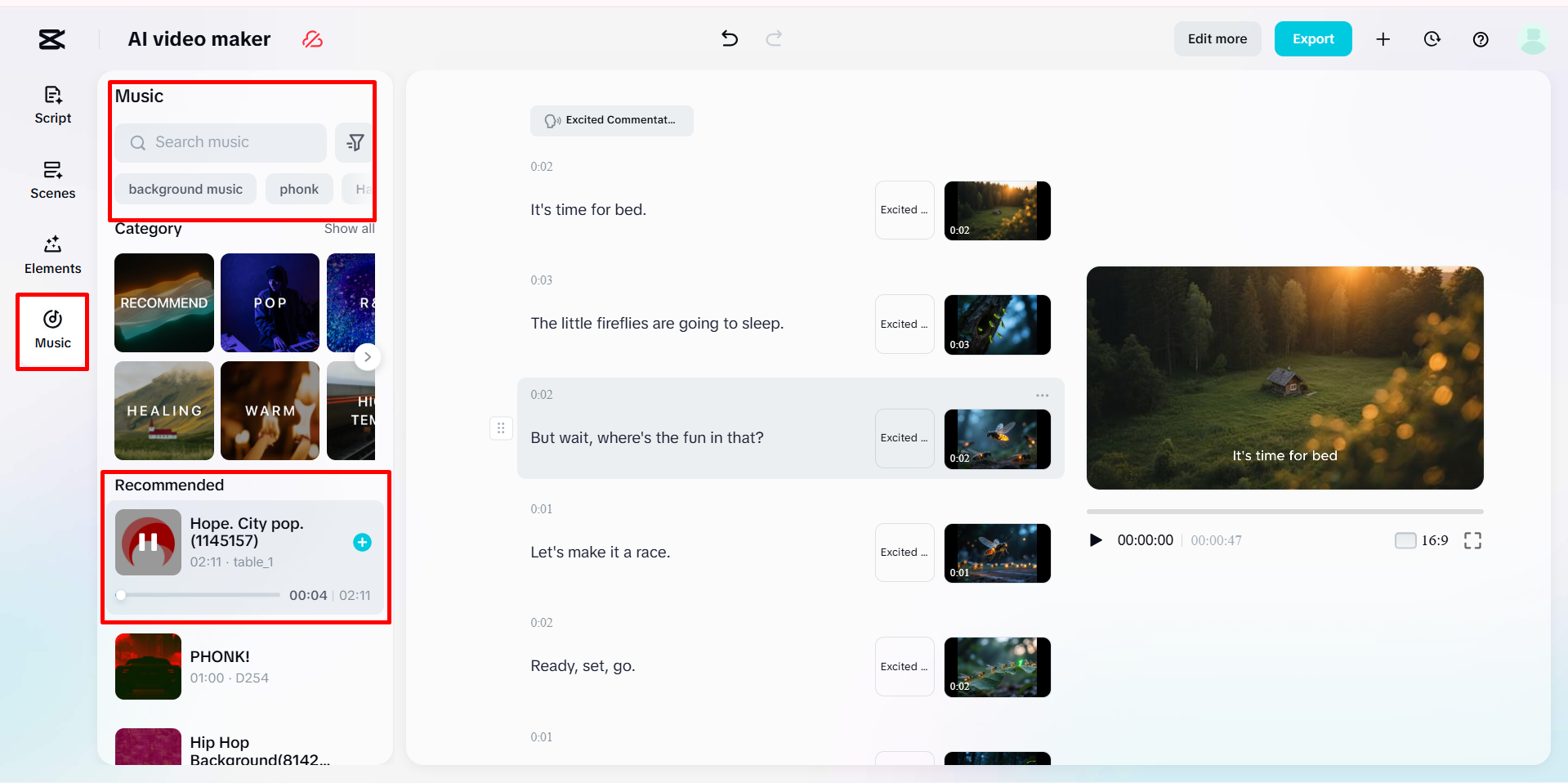Click the text "Ready, set, go."

583,666
